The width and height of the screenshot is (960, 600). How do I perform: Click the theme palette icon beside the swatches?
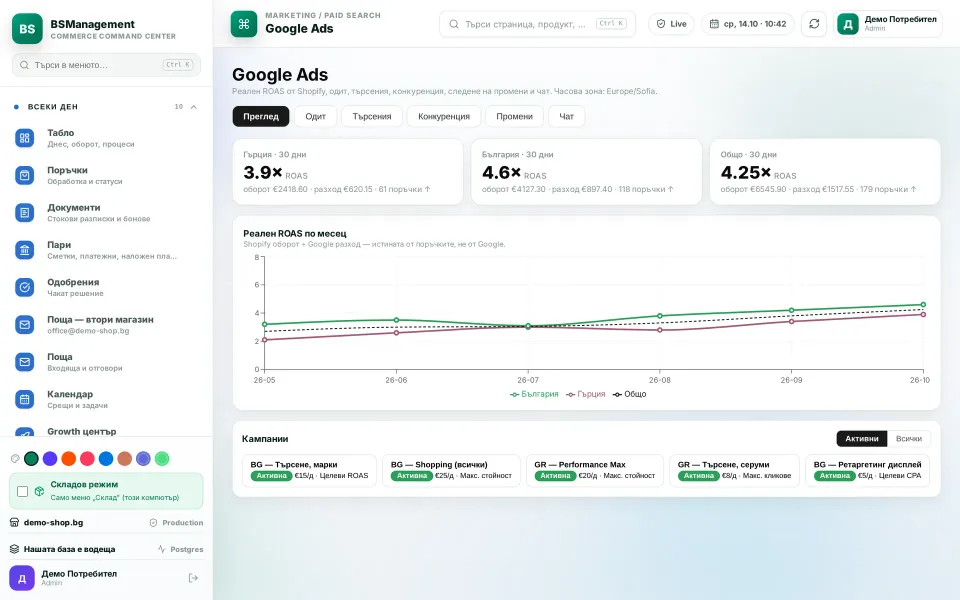(x=15, y=459)
